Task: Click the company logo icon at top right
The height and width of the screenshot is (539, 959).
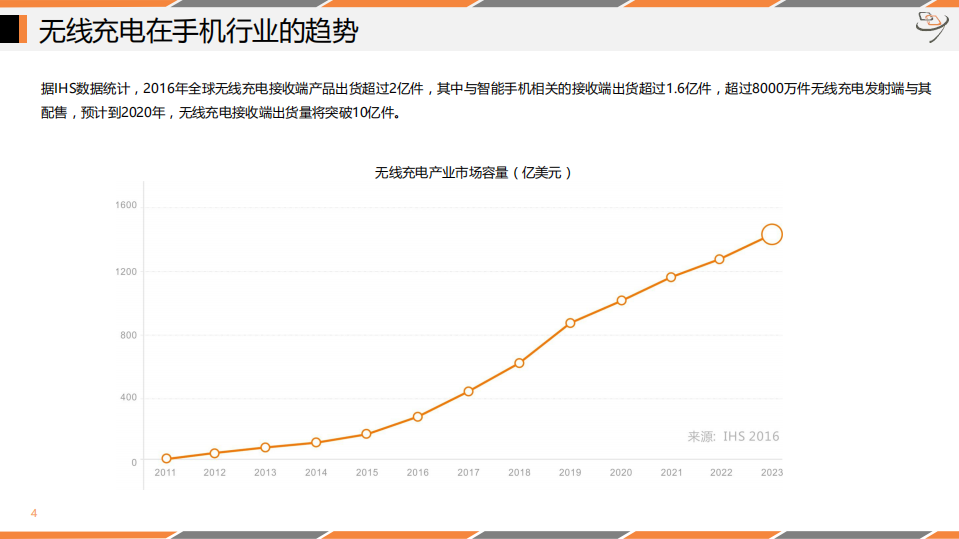Action: tap(932, 26)
